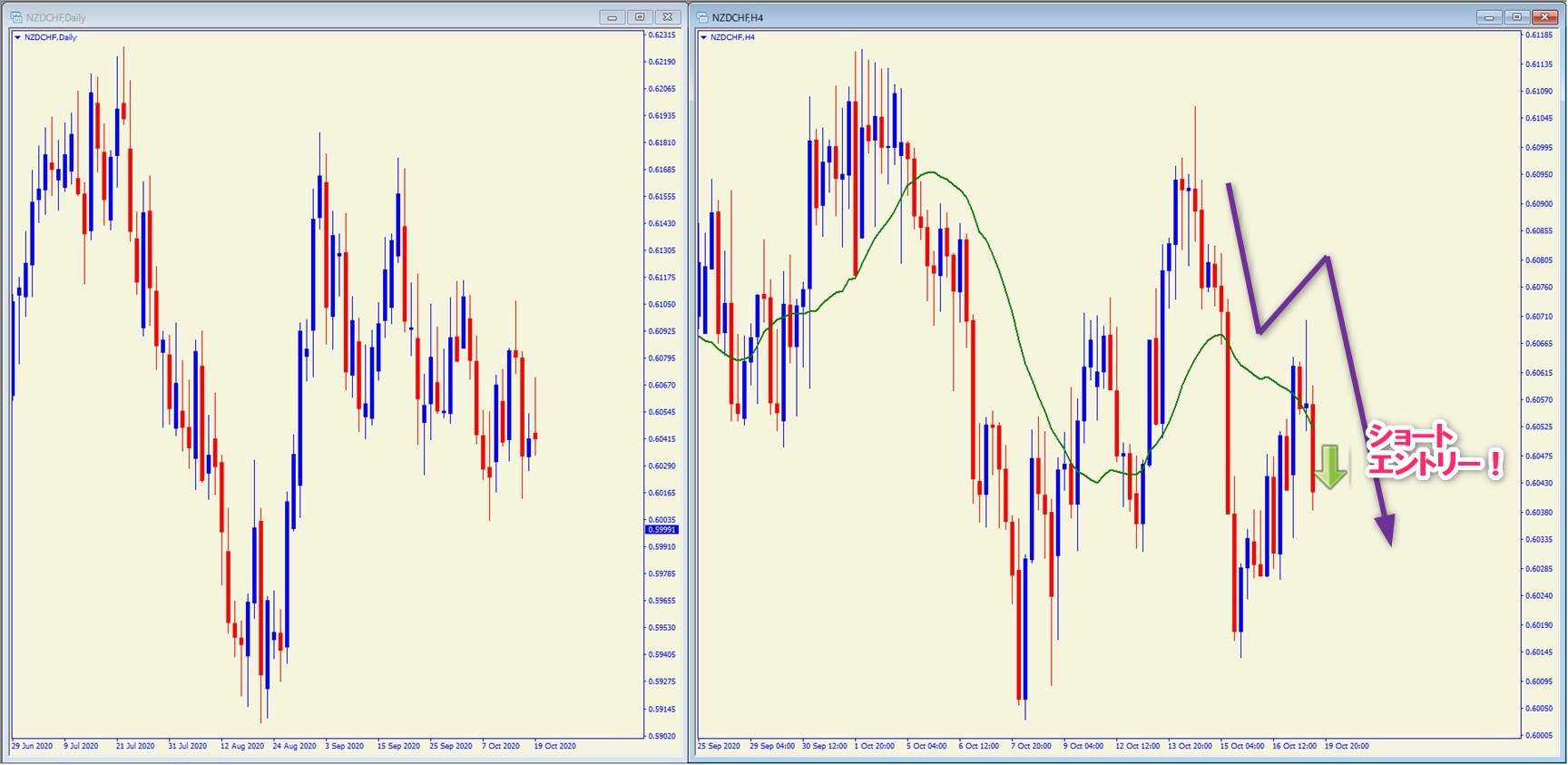Screen dimensions: 1568x765
Task: Minimize the NZDCHF,H4 chart window
Action: point(1489,17)
